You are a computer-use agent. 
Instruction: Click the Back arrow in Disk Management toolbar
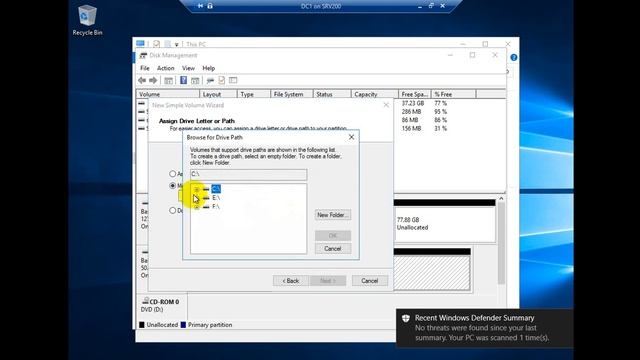142,80
